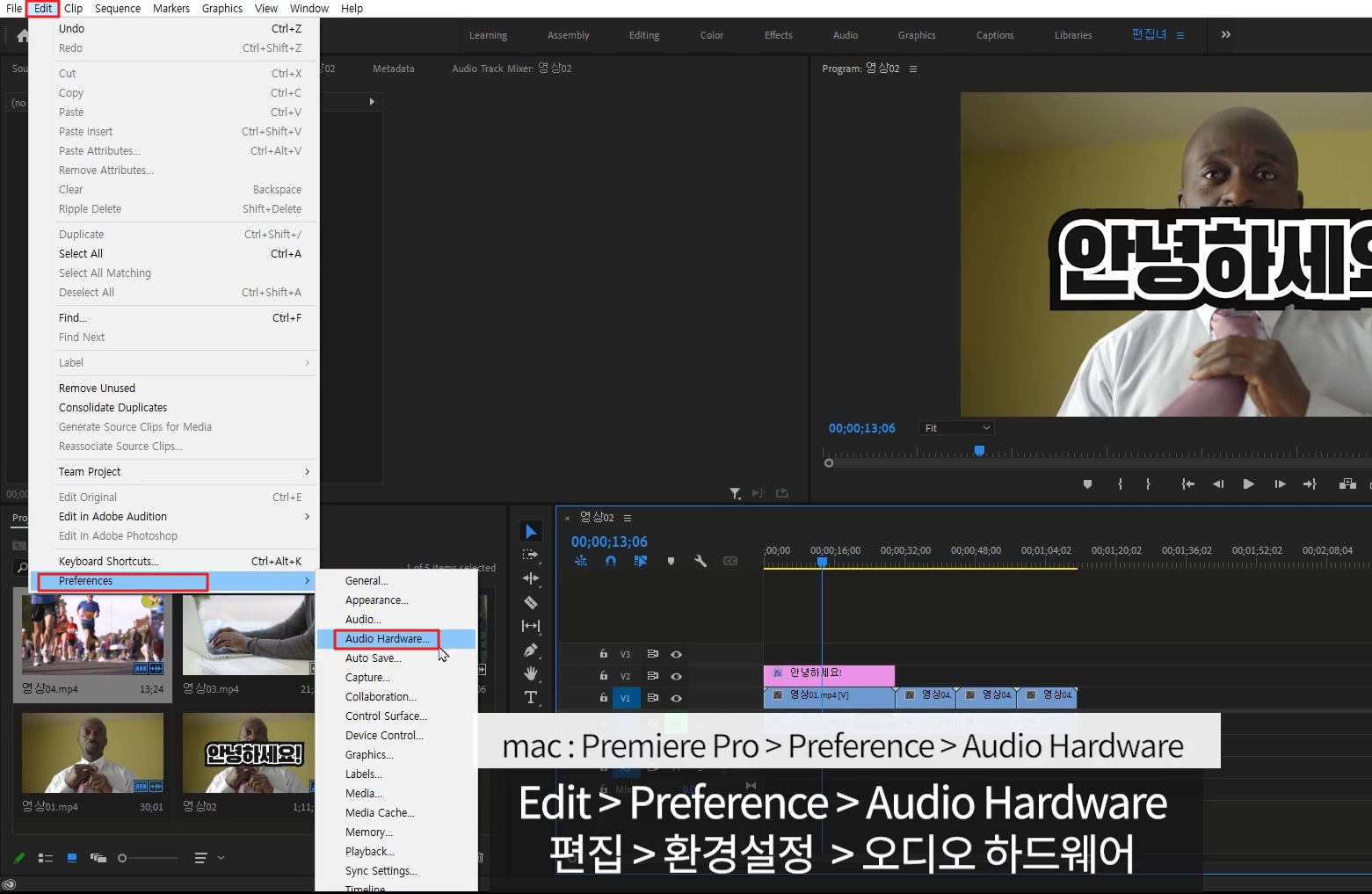This screenshot has height=894, width=1372.
Task: Open Program monitor panel menu
Action: pyautogui.click(x=913, y=69)
